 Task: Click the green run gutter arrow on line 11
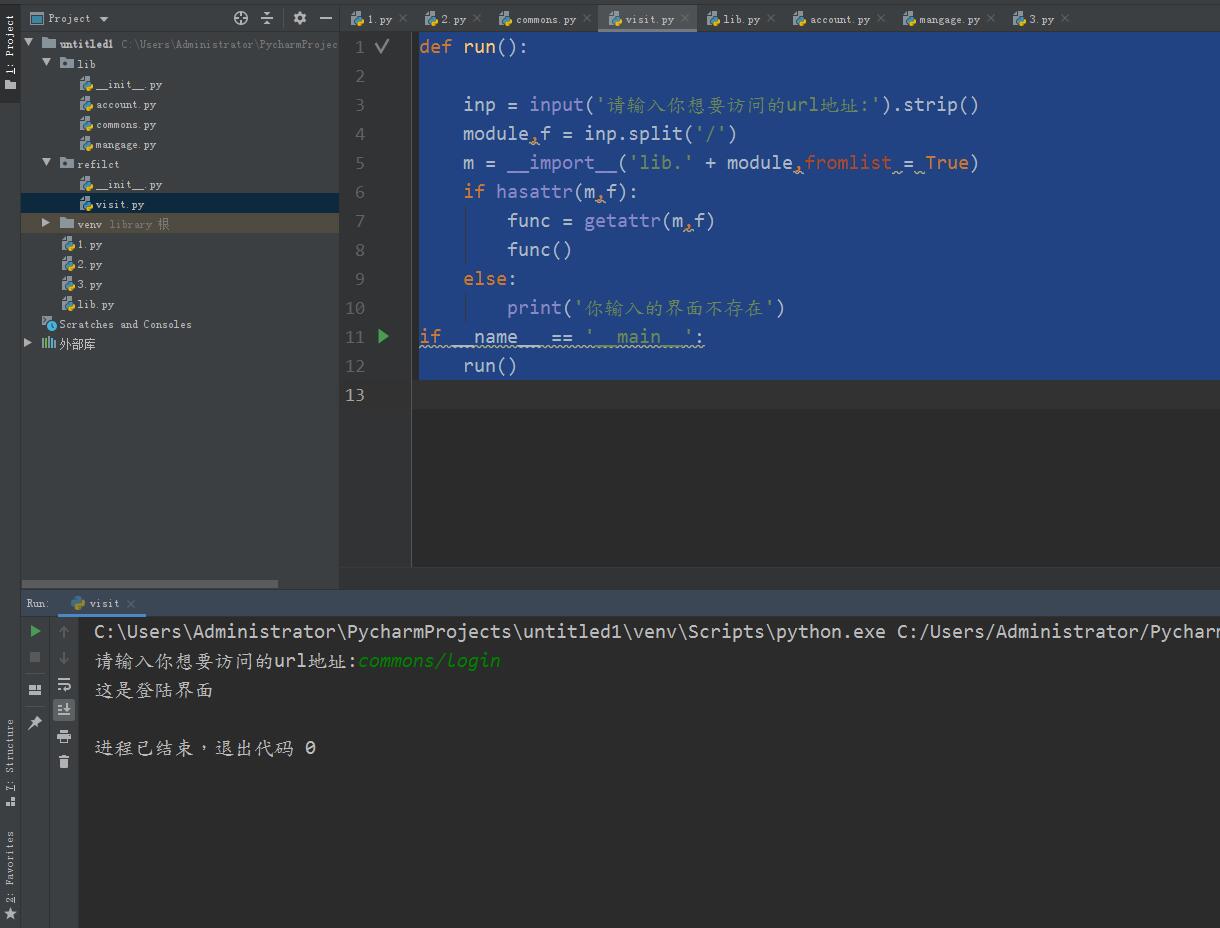coord(383,337)
